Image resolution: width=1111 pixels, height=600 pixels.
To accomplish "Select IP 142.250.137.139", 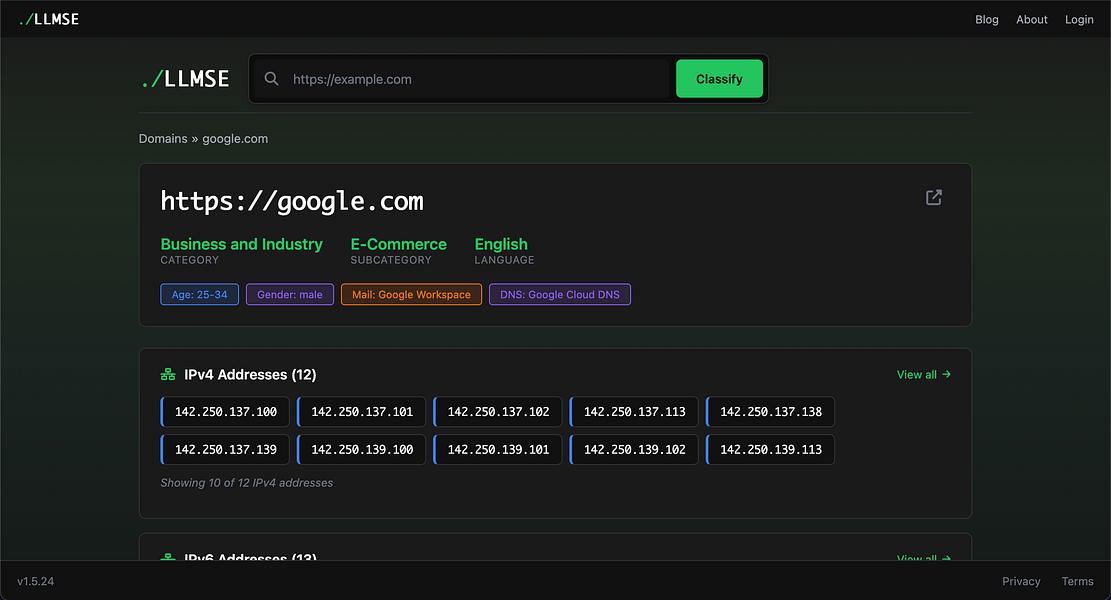I will click(225, 450).
